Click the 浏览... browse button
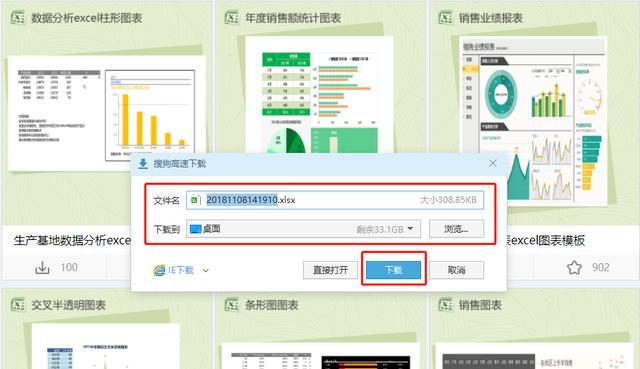This screenshot has height=369, width=640. coord(456,229)
